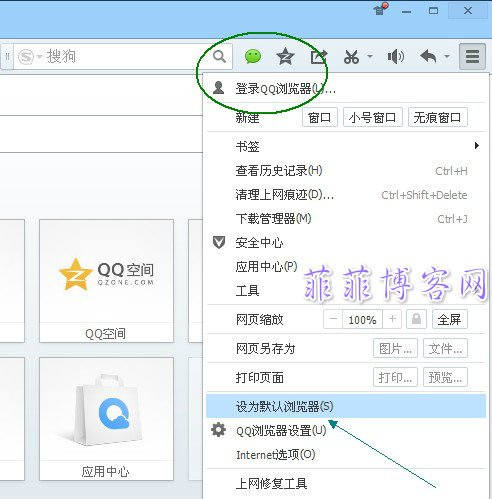Expand the 书签 submenu arrow

477,146
